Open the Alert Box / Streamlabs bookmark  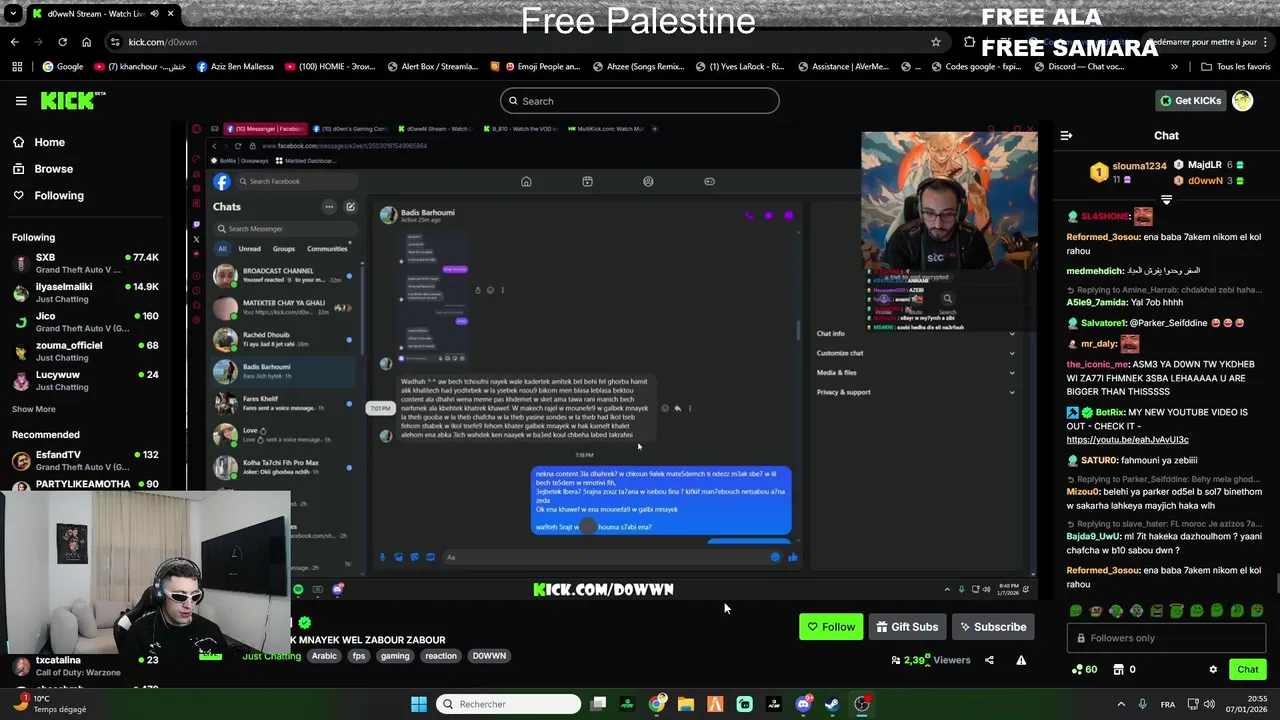pos(432,67)
